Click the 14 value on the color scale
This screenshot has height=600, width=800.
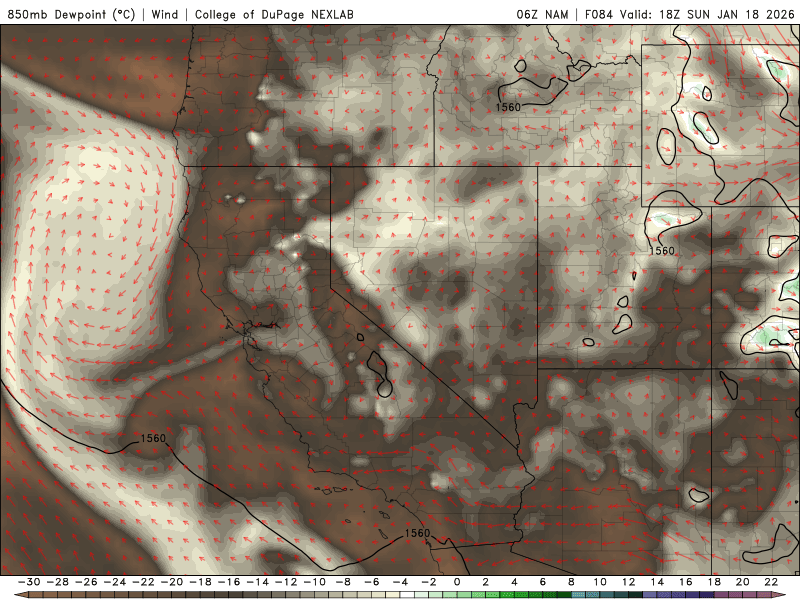click(657, 582)
